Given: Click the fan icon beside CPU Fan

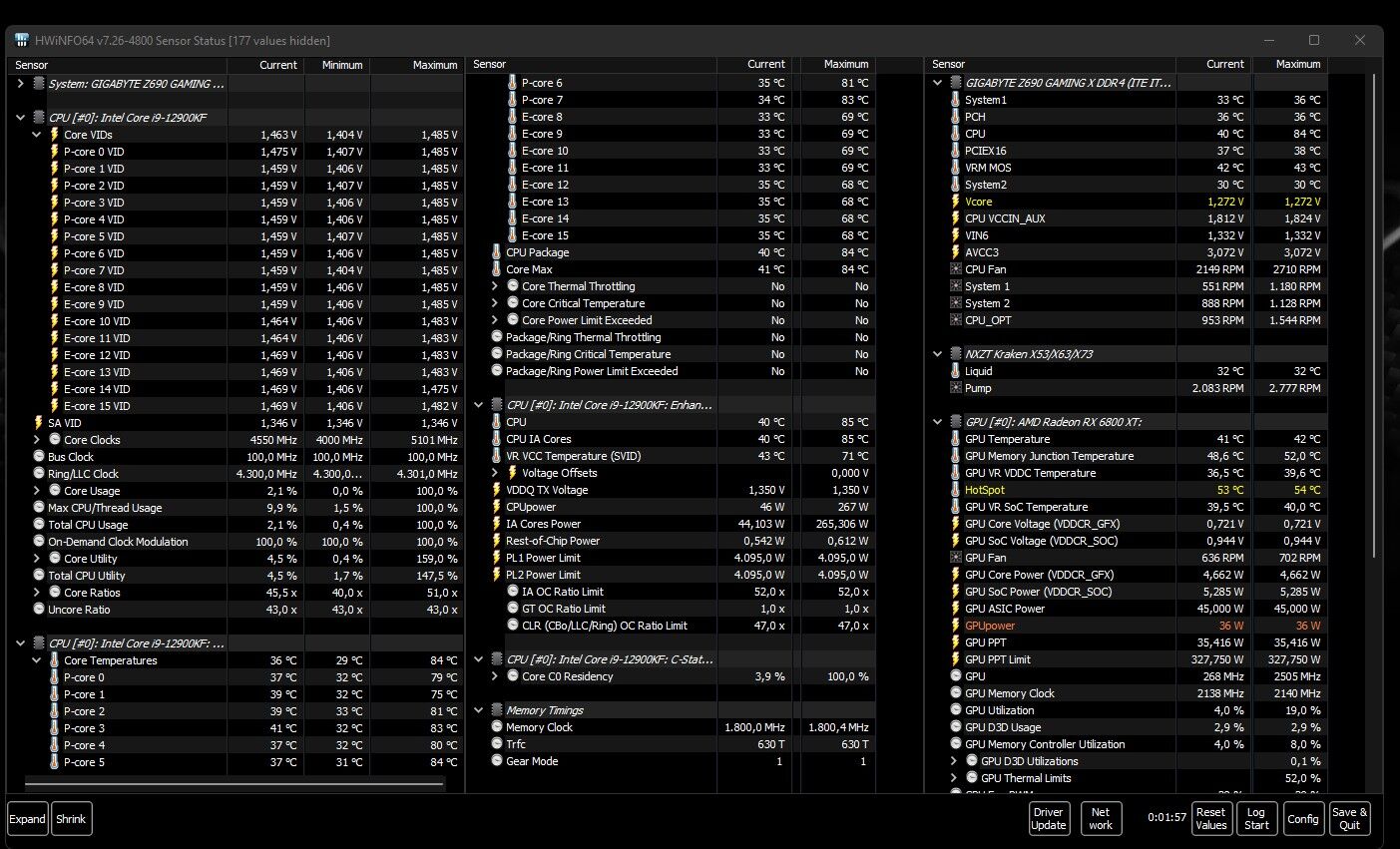Looking at the screenshot, I should (x=956, y=269).
